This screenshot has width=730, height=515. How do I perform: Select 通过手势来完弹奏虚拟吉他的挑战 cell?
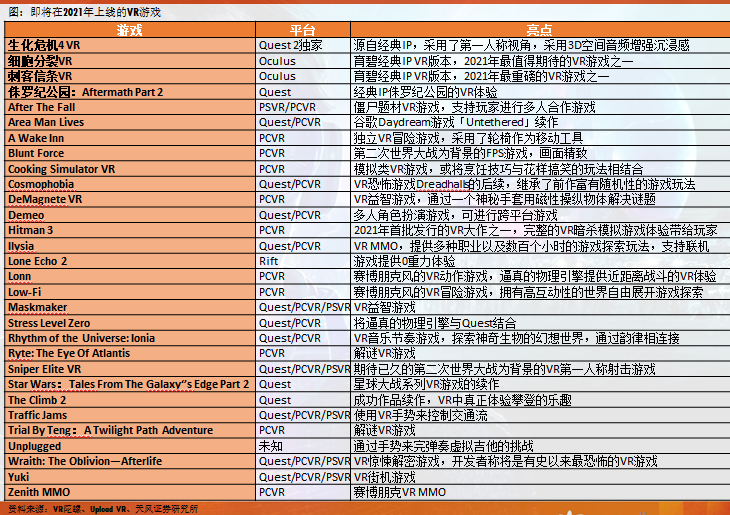click(x=541, y=446)
